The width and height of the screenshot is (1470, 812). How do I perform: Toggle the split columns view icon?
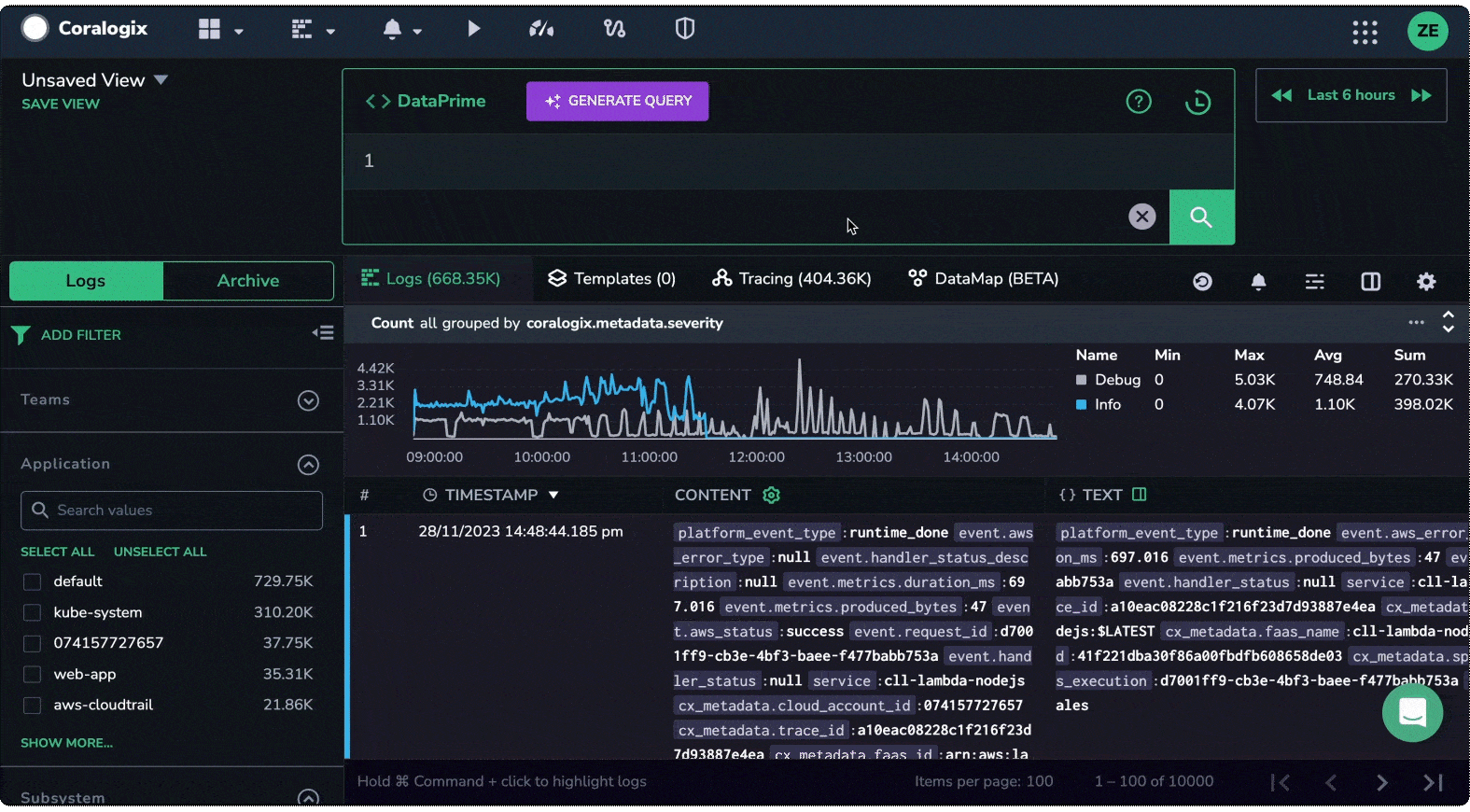point(1370,281)
